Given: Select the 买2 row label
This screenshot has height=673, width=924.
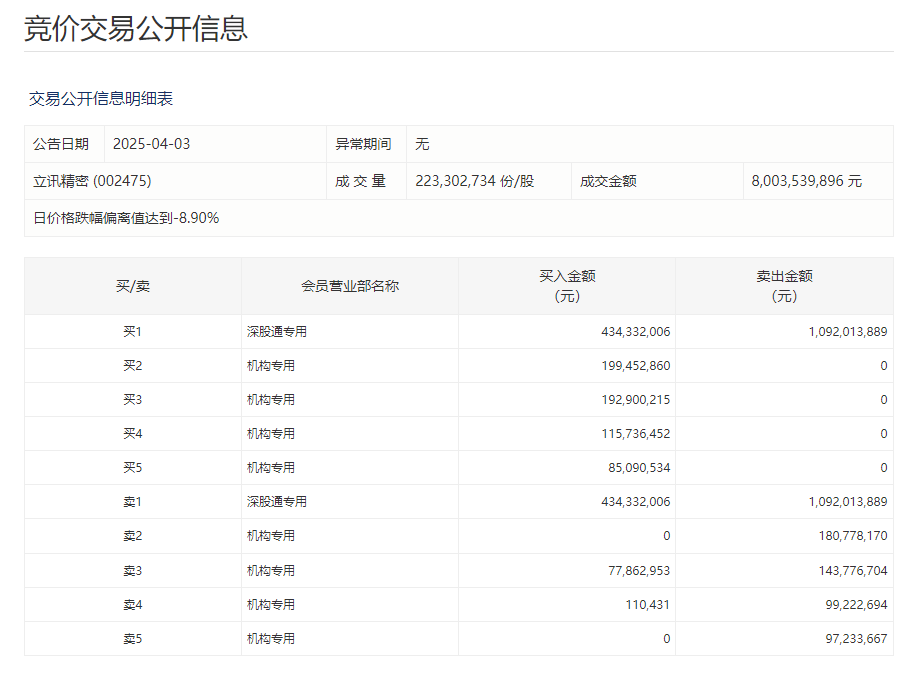Looking at the screenshot, I should 133,366.
